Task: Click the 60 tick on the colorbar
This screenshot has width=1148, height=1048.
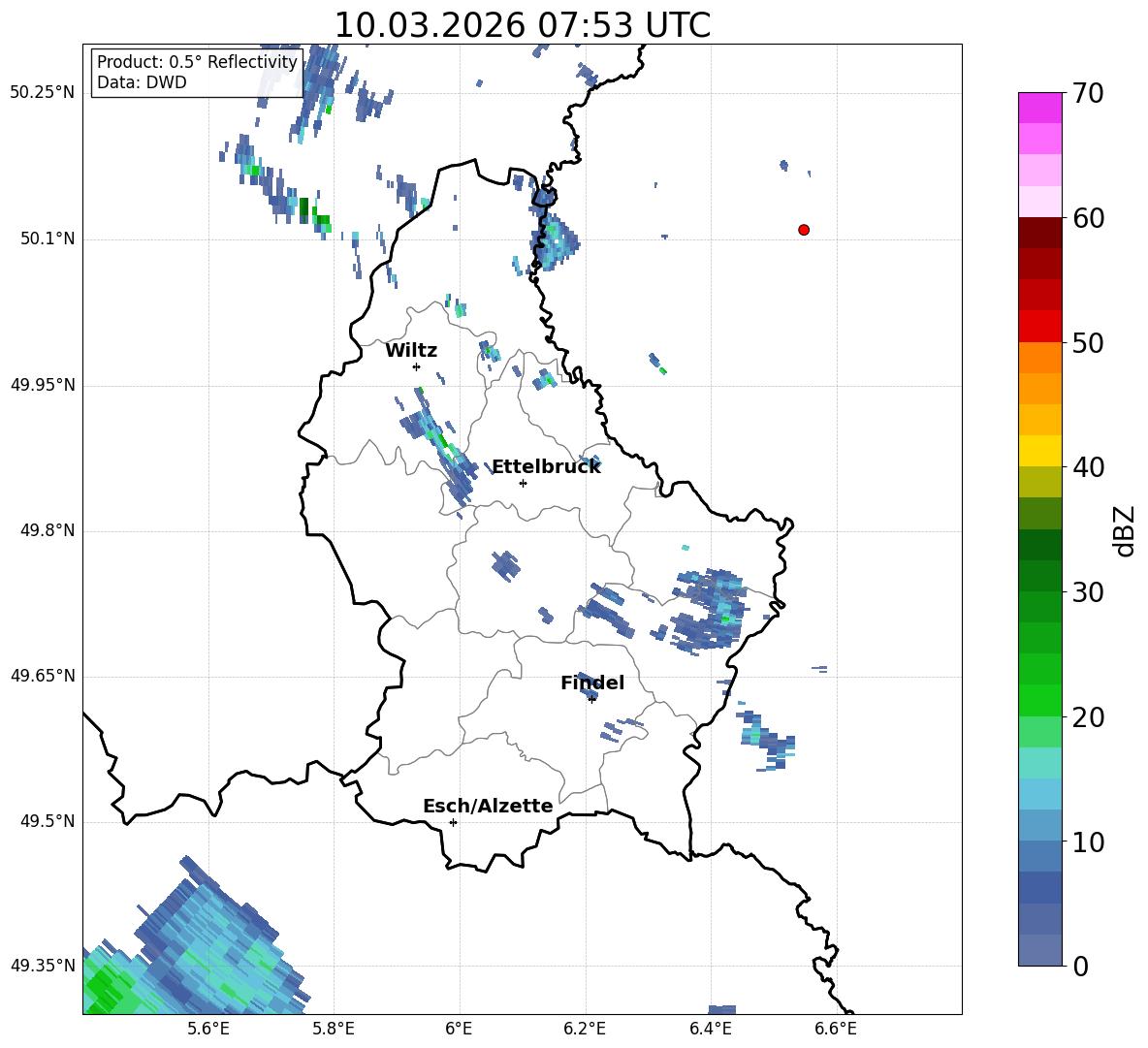Action: pyautogui.click(x=1088, y=218)
